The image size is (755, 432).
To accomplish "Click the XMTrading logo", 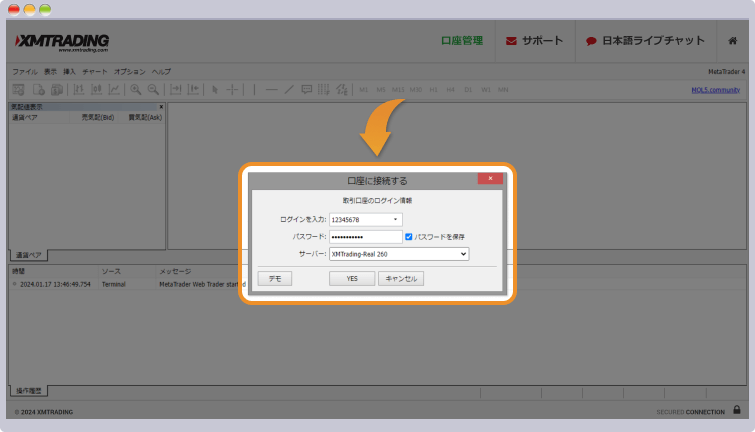I will click(62, 43).
